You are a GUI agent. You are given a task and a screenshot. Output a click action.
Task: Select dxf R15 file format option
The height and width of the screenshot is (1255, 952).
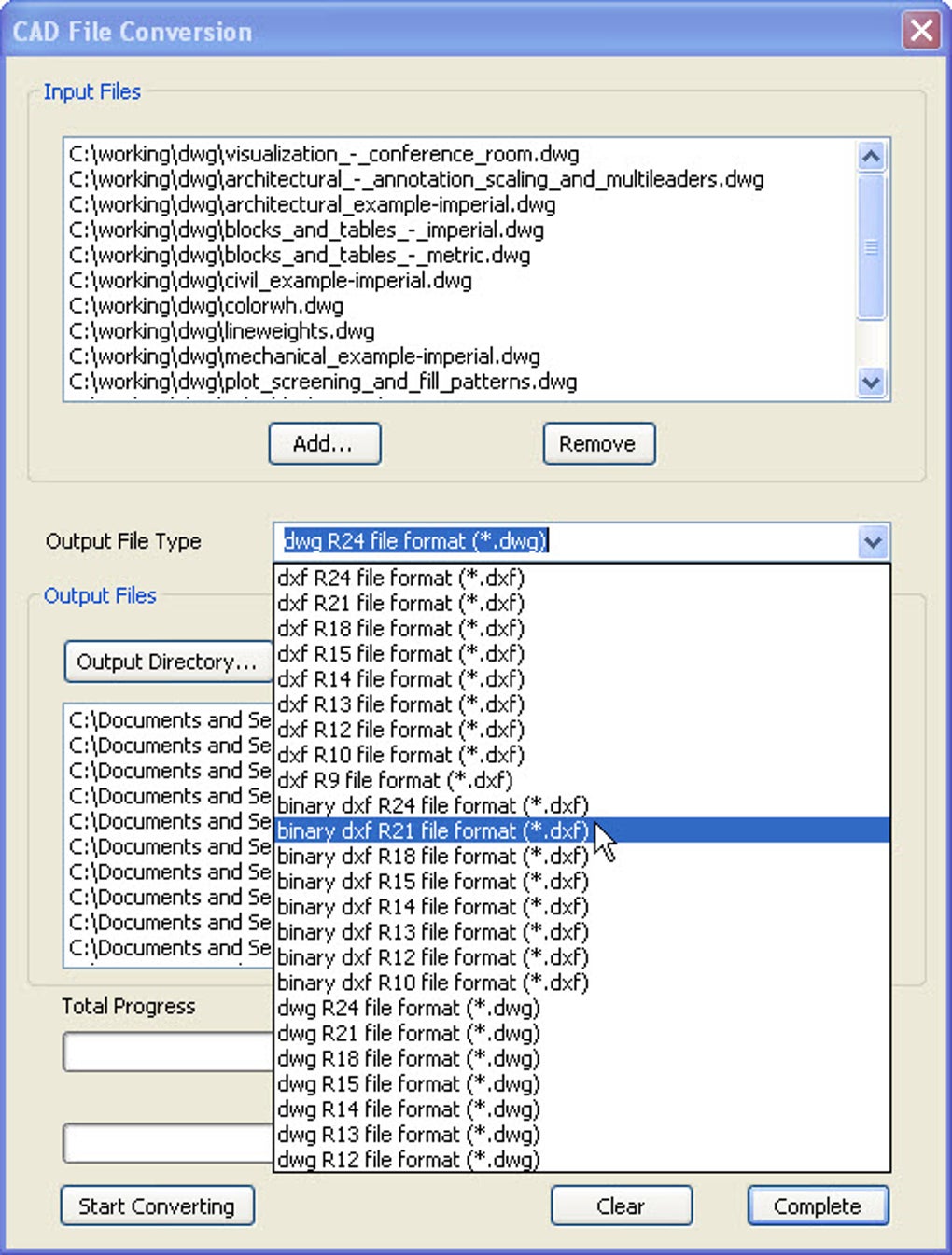coord(582,653)
